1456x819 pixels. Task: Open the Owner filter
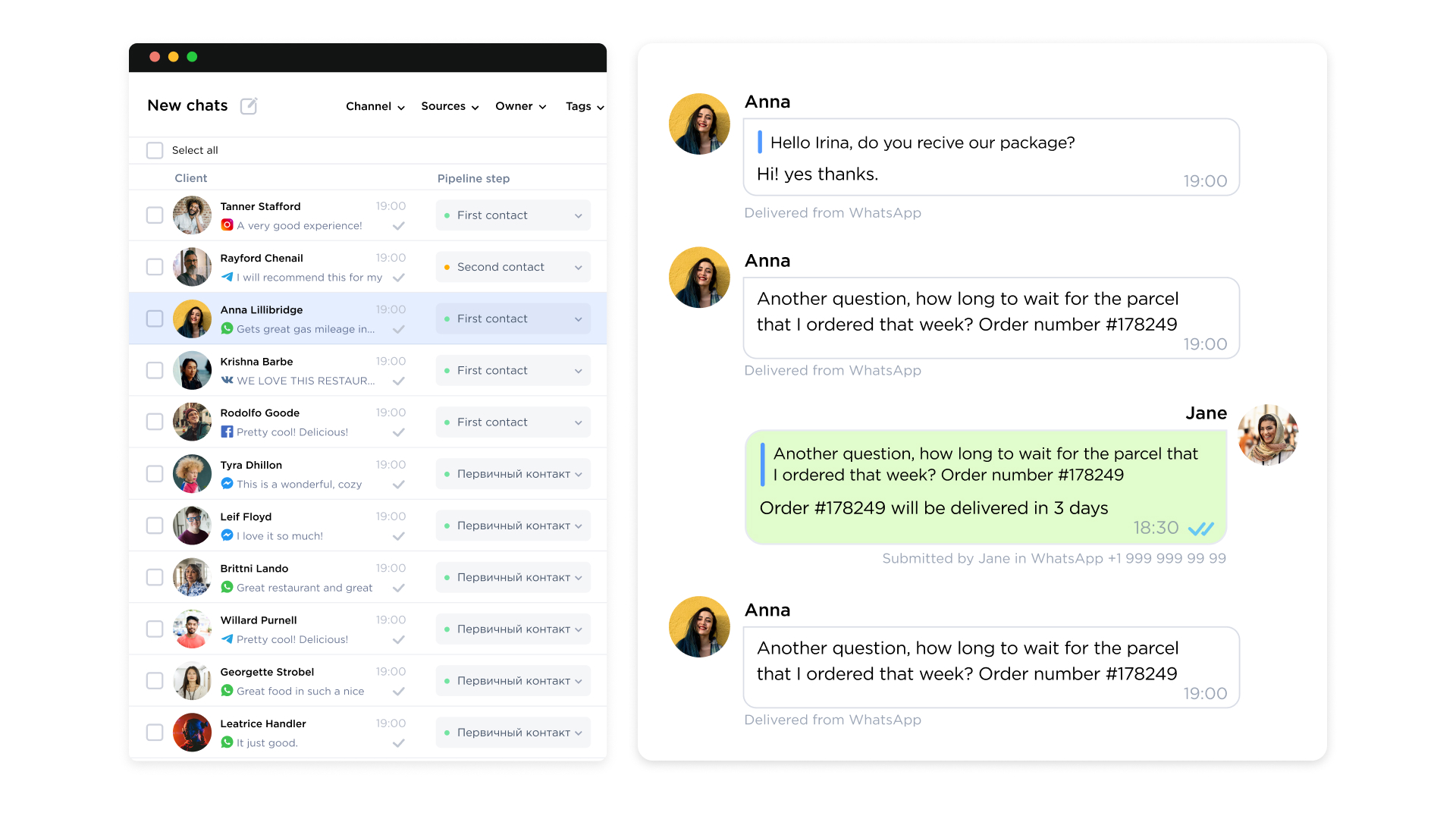(x=520, y=106)
